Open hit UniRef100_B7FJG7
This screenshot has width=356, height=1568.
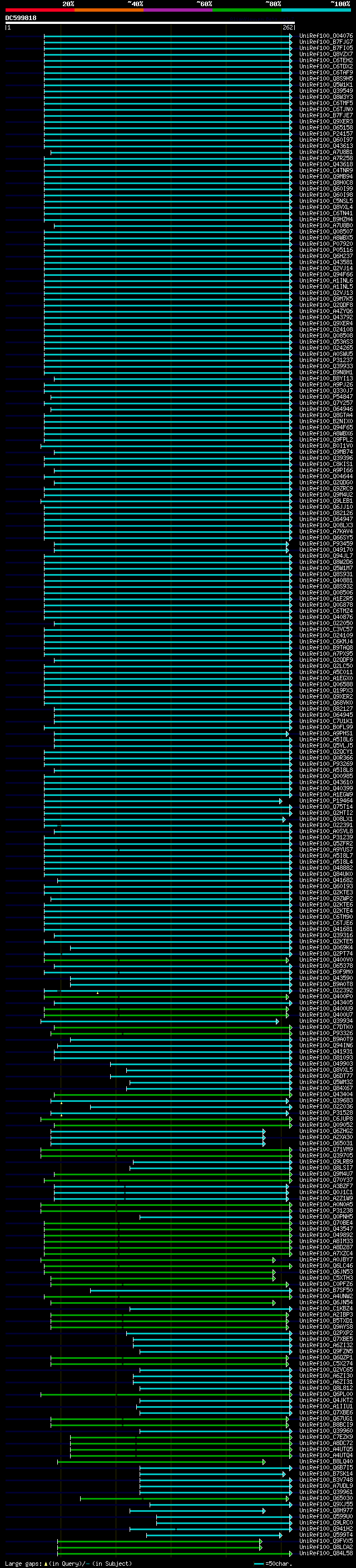point(326,42)
